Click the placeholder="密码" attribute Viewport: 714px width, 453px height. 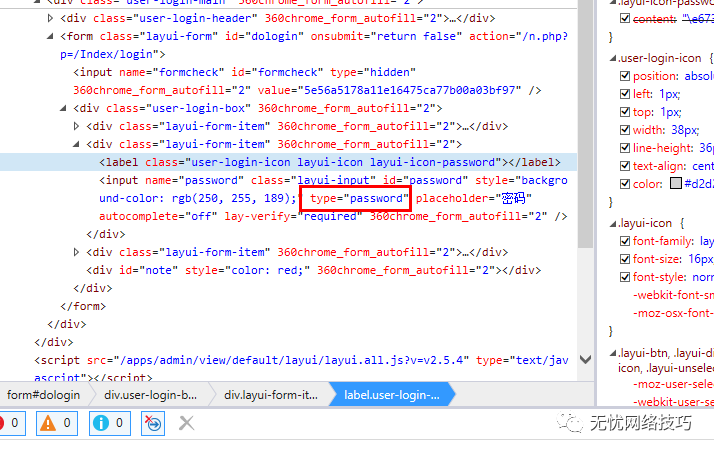474,198
